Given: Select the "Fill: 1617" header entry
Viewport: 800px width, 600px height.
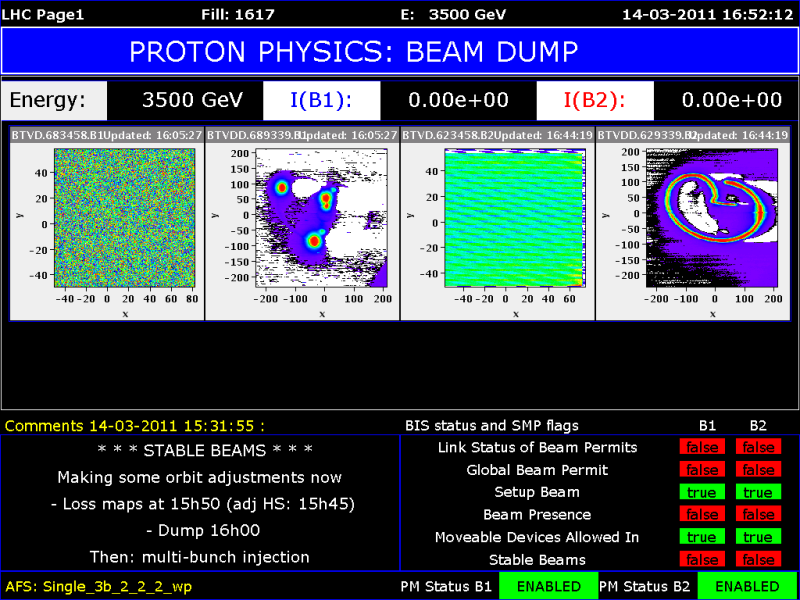Looking at the screenshot, I should click(238, 14).
